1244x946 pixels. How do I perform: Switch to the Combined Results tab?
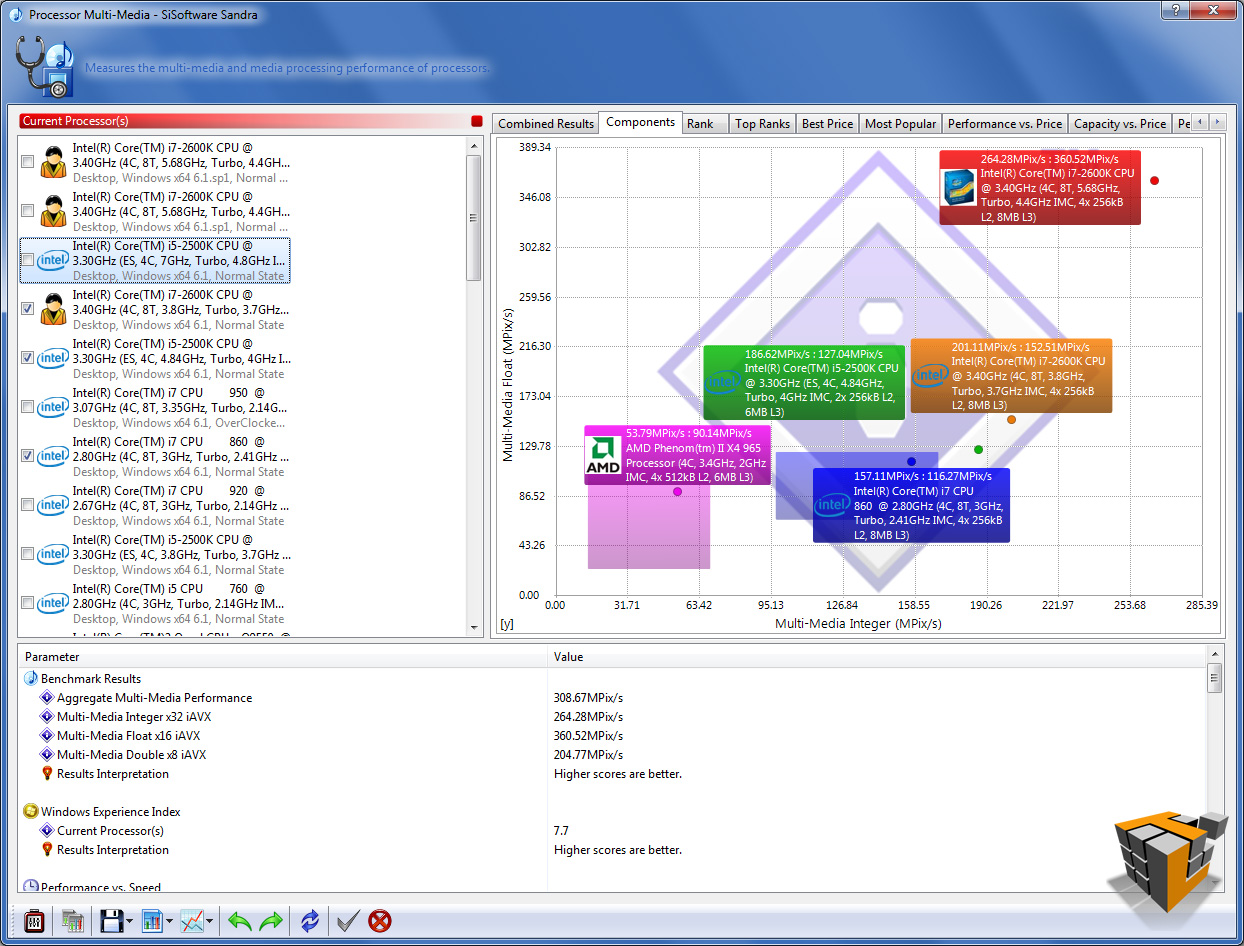[546, 124]
